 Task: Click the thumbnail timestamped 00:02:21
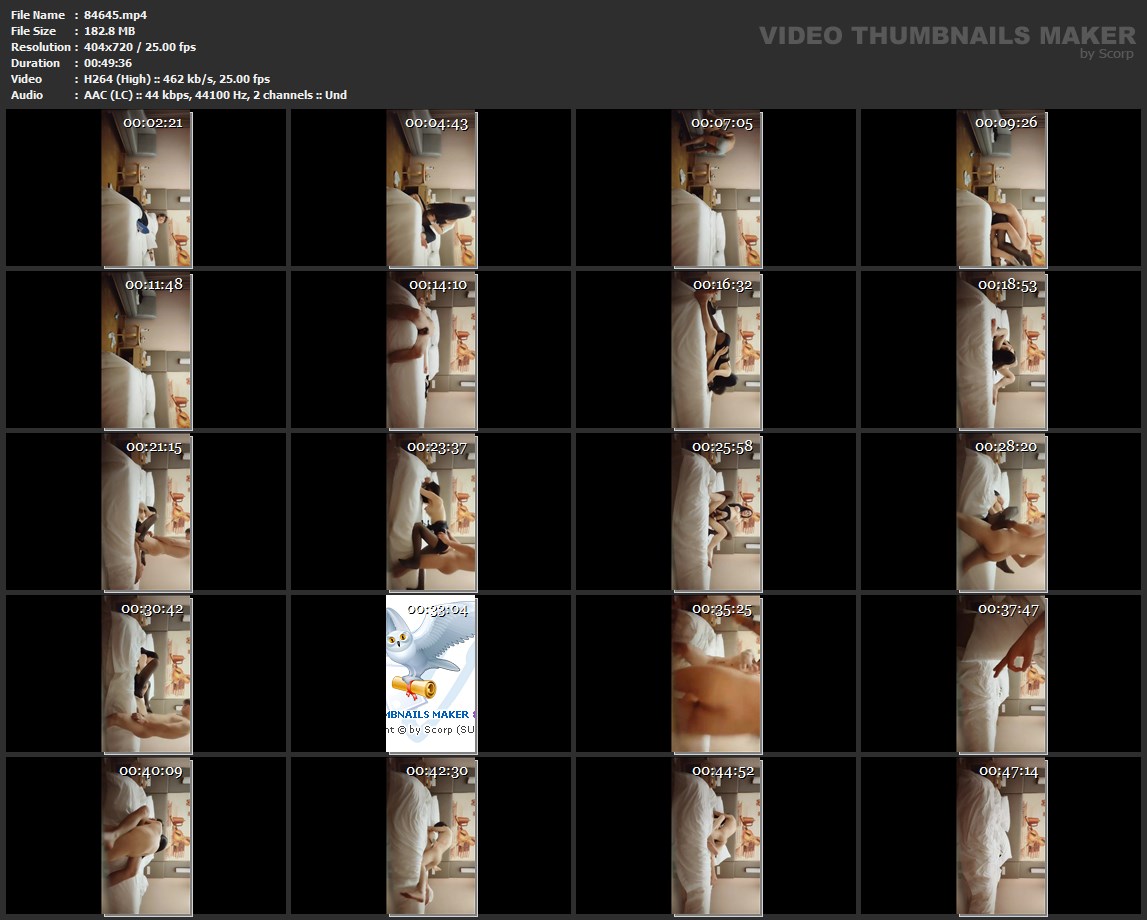146,188
